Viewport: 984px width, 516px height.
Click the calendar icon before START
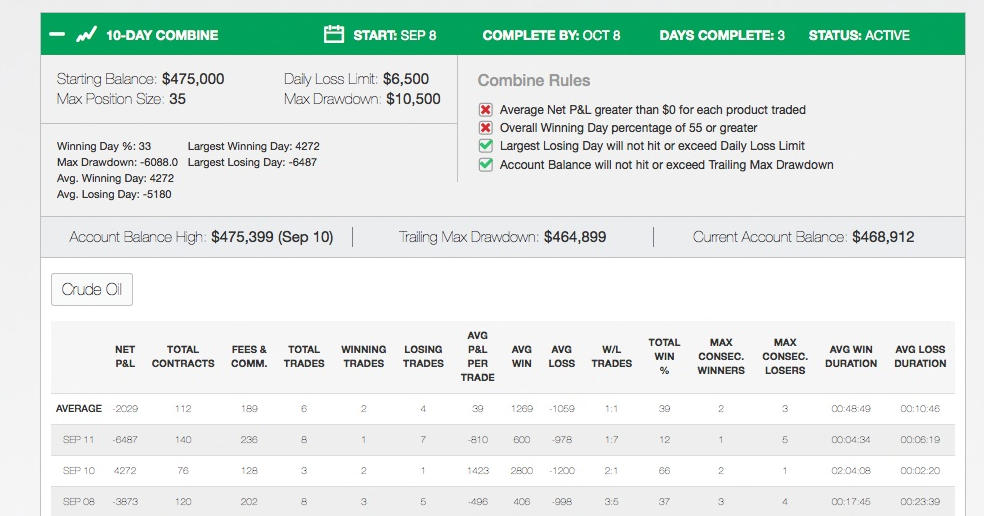tap(334, 34)
